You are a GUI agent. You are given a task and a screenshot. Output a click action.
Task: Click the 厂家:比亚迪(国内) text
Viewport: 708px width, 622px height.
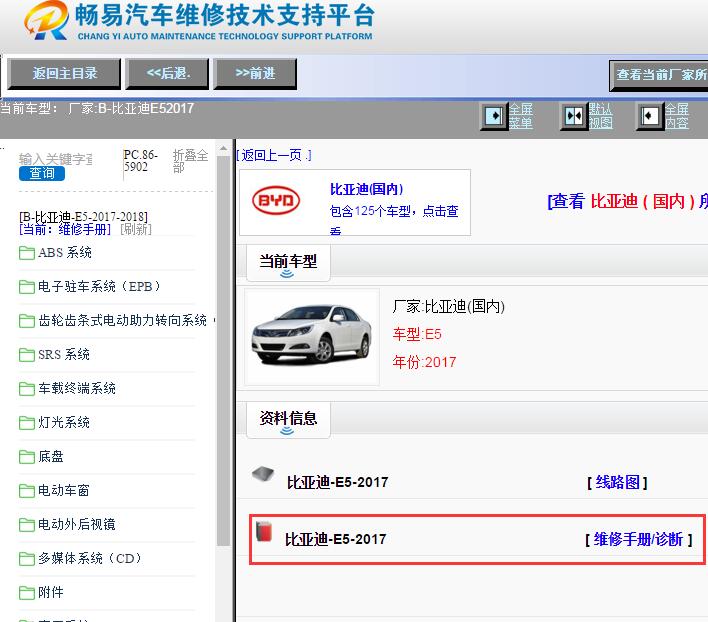coord(448,307)
